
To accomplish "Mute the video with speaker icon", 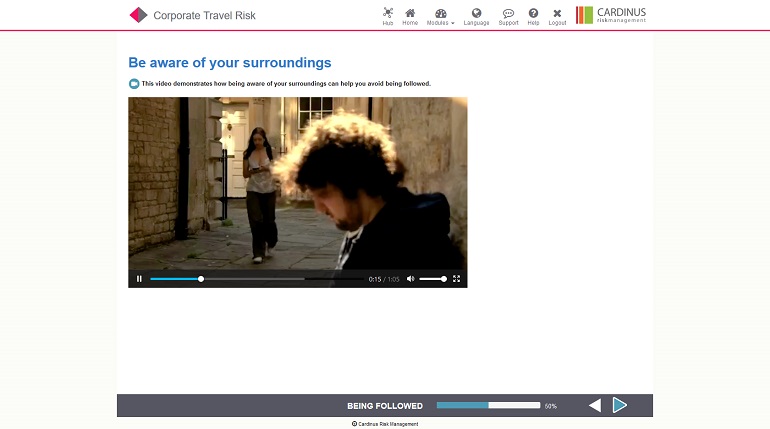I will pyautogui.click(x=411, y=279).
